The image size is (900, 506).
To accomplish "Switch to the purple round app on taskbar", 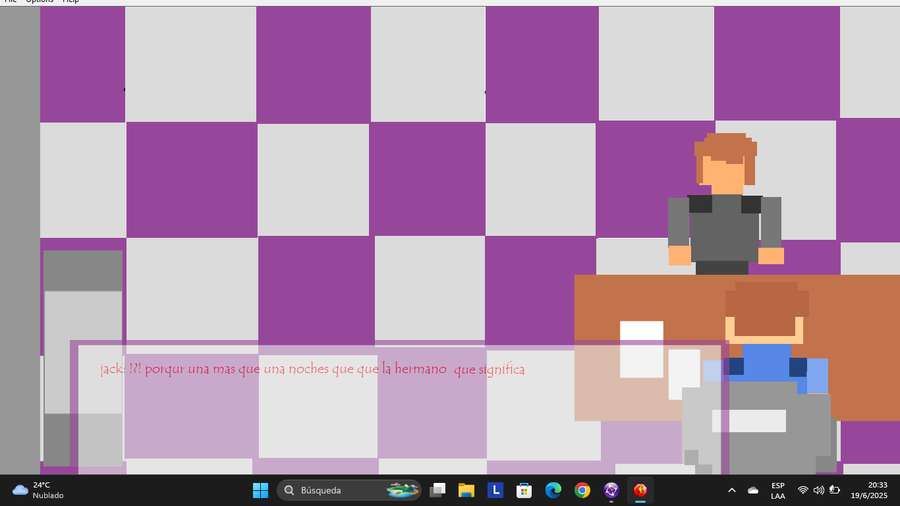I will tap(611, 491).
